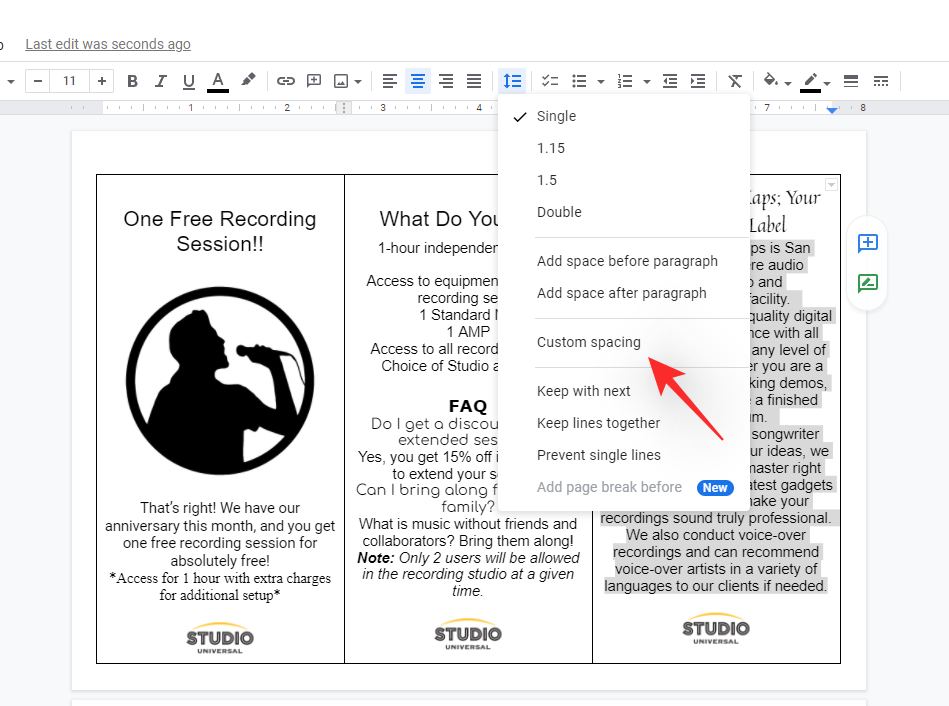Open the text color picker
The width and height of the screenshot is (949, 706).
point(218,81)
